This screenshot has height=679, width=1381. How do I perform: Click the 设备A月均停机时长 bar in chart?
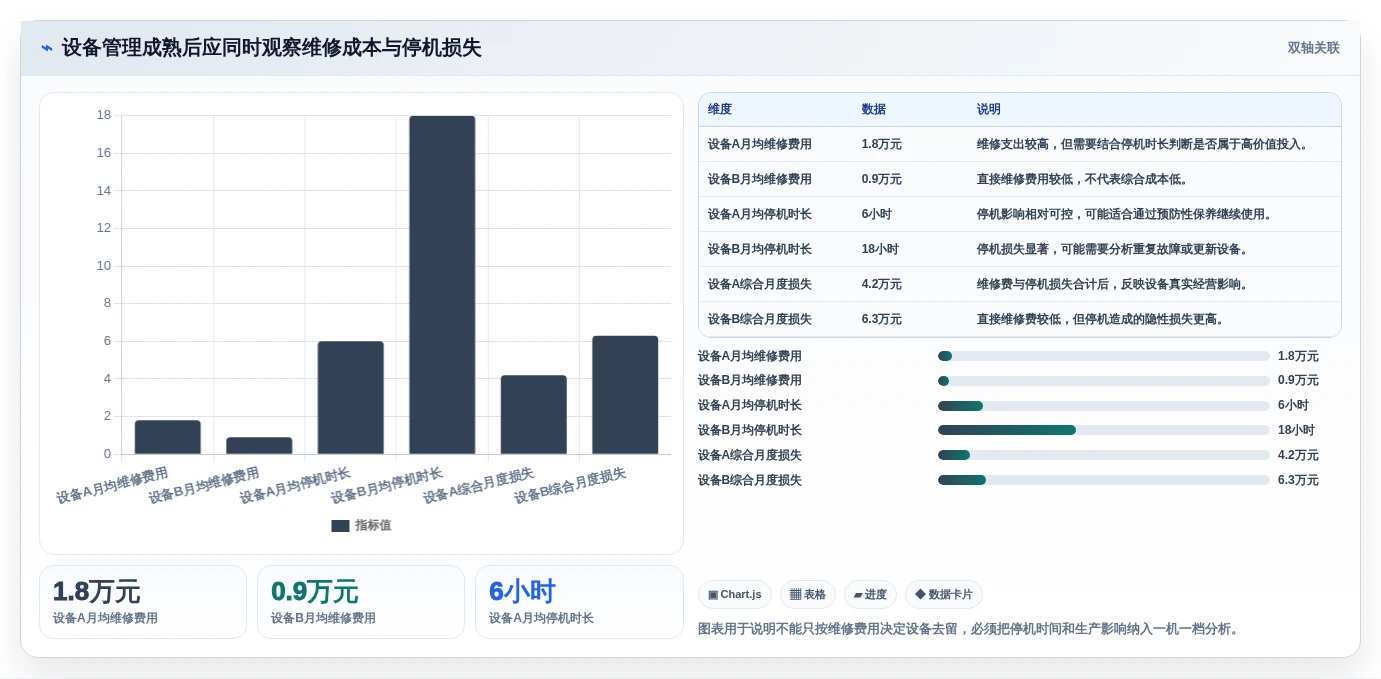351,398
